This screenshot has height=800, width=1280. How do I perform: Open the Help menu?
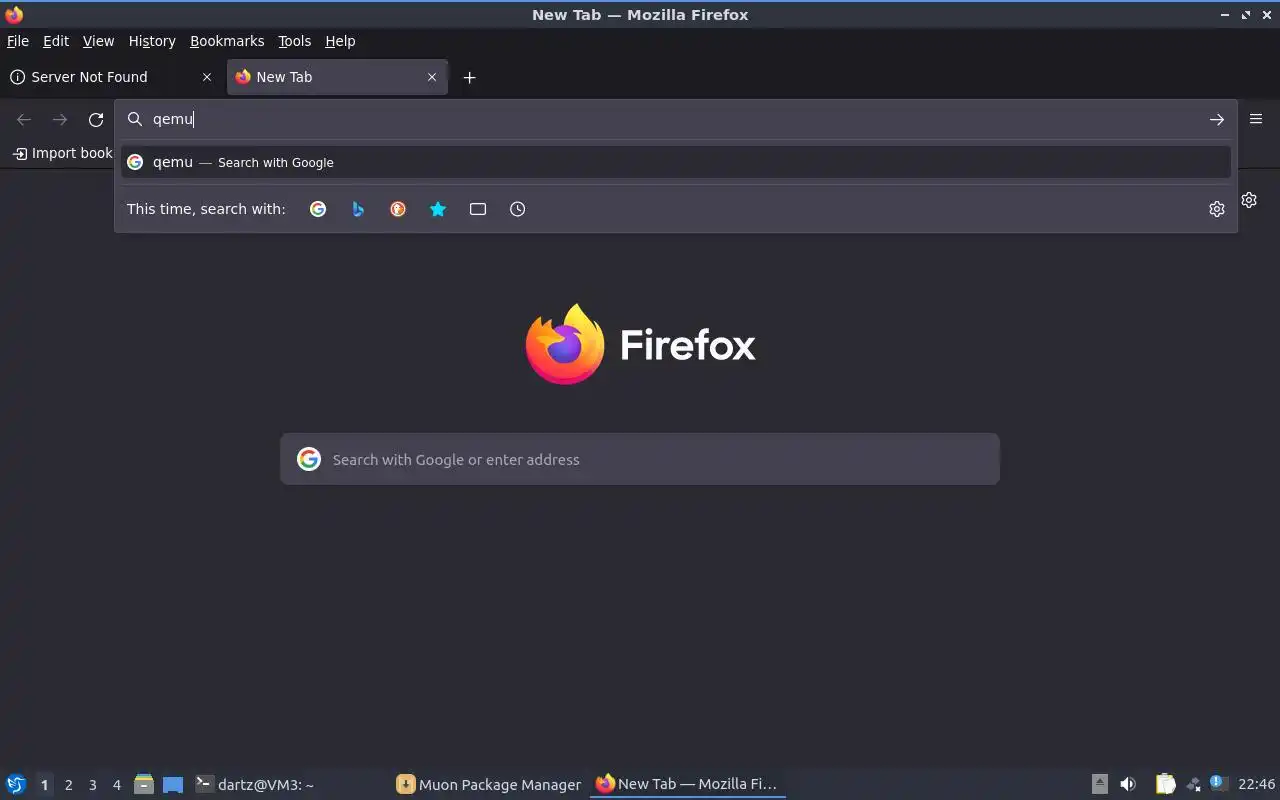tap(340, 41)
